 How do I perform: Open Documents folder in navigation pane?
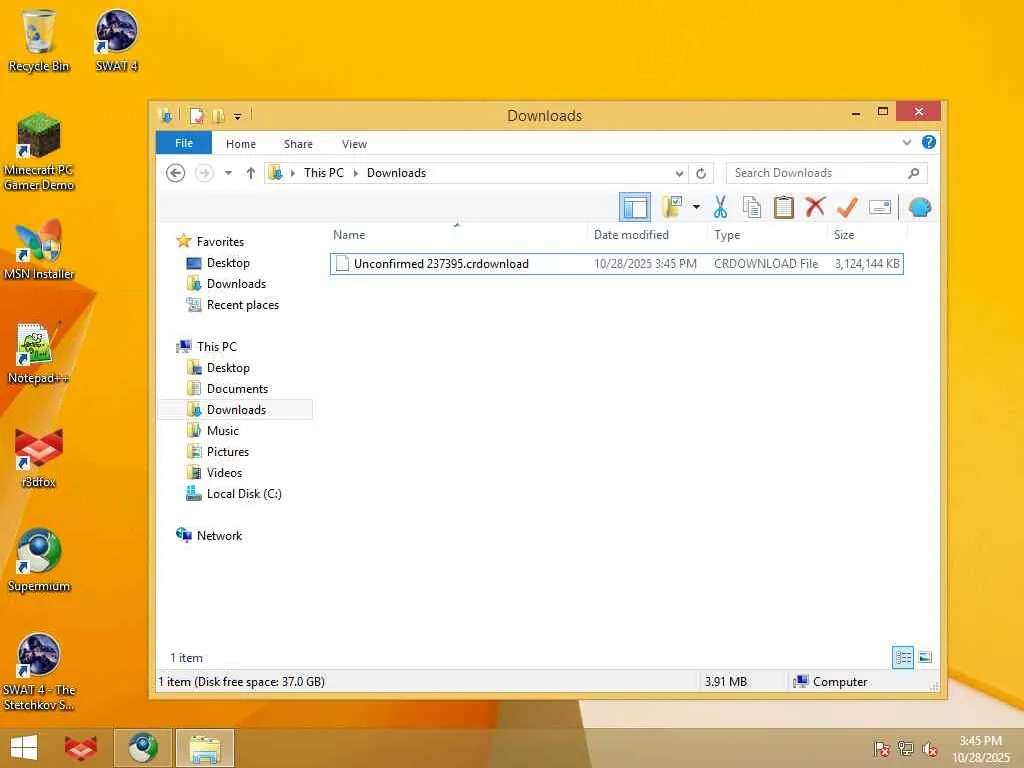[x=237, y=389]
